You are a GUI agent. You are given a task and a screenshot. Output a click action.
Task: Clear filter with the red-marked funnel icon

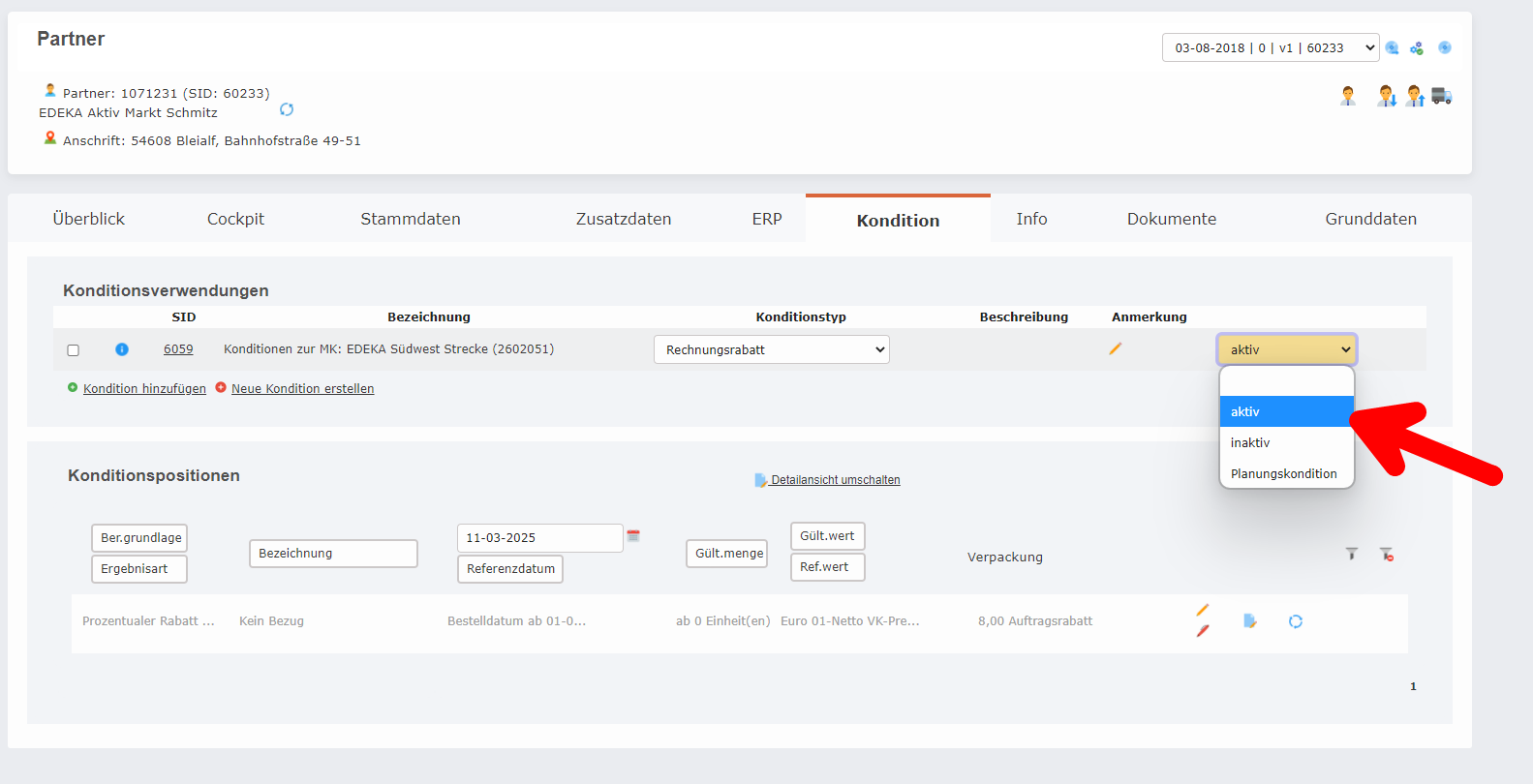pyautogui.click(x=1387, y=554)
